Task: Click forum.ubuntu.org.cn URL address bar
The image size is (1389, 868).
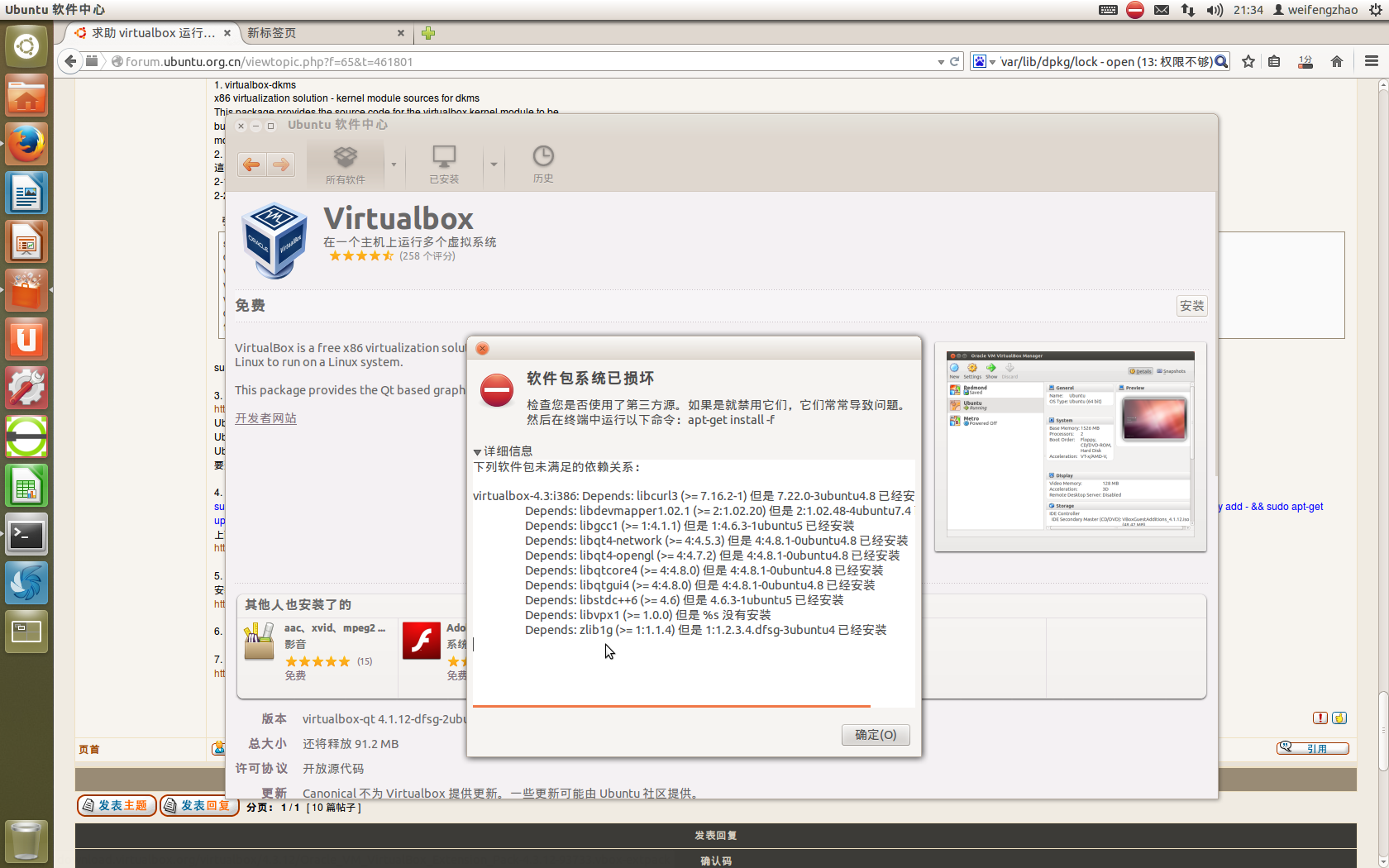Action: pos(527,61)
